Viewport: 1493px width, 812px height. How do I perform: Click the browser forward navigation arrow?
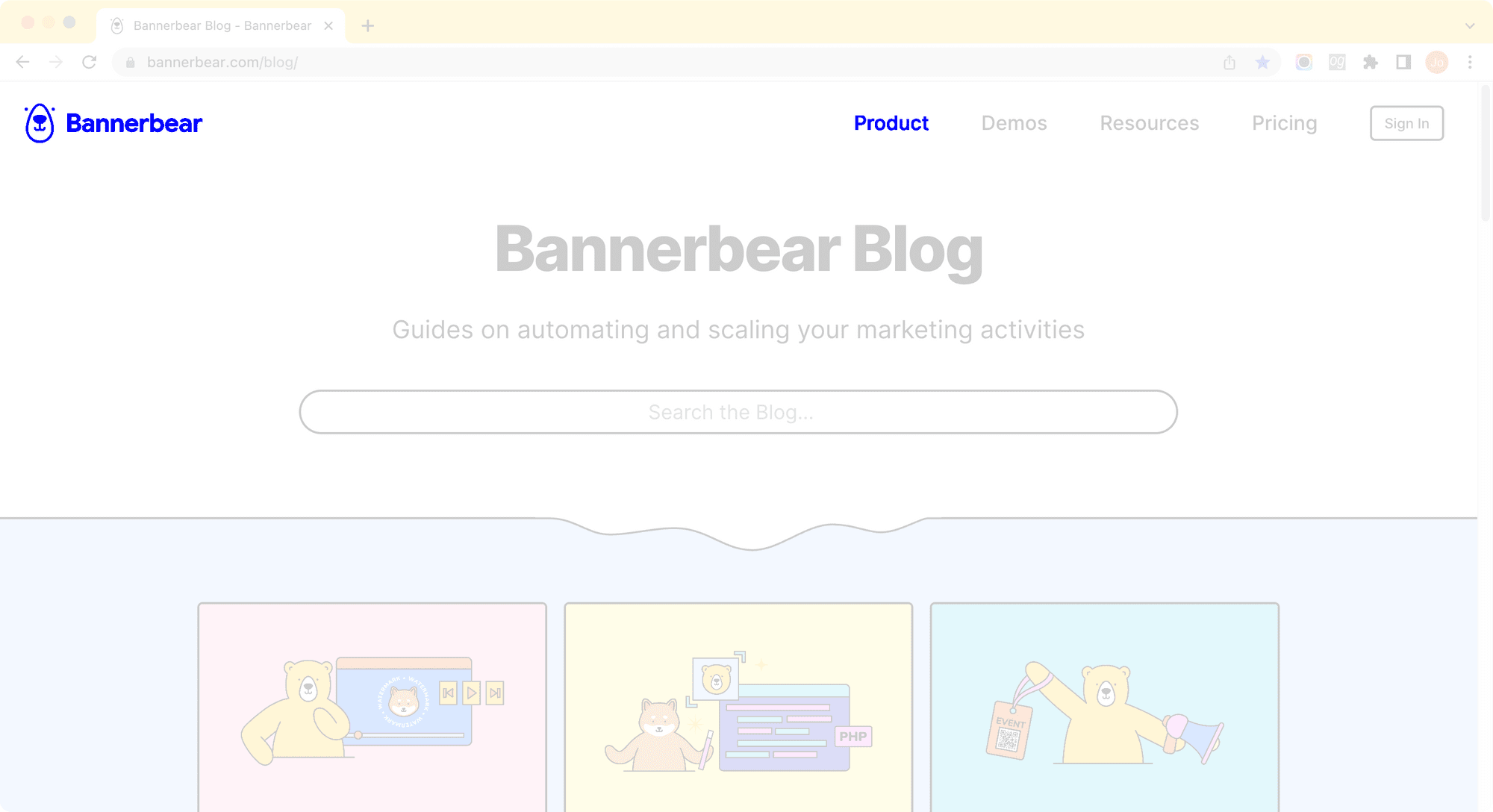[x=56, y=62]
